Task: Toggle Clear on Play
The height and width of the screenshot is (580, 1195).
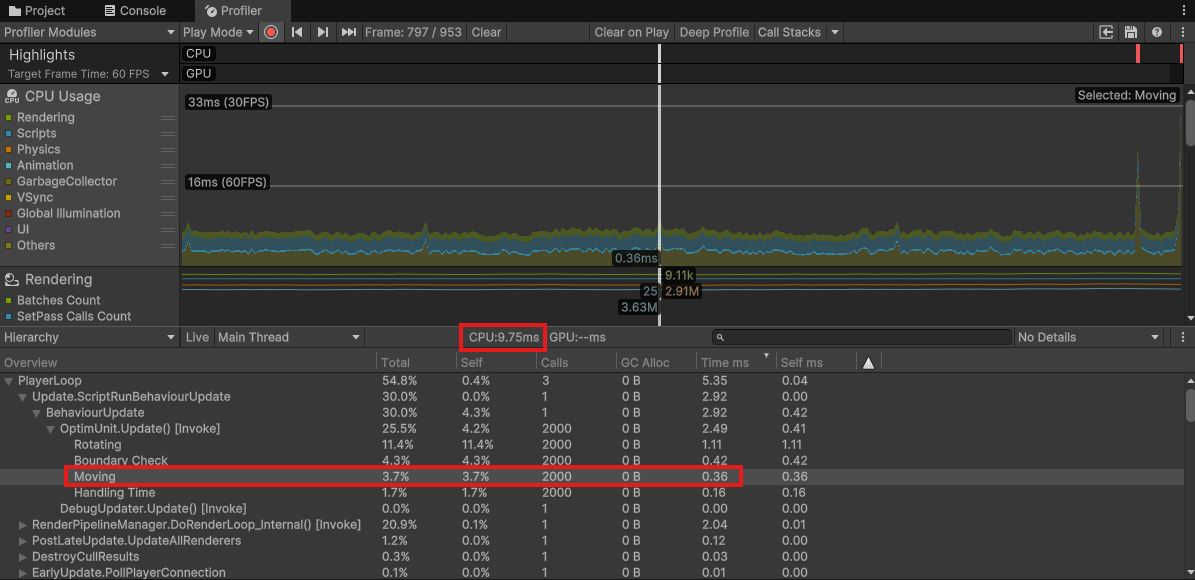Action: [631, 32]
